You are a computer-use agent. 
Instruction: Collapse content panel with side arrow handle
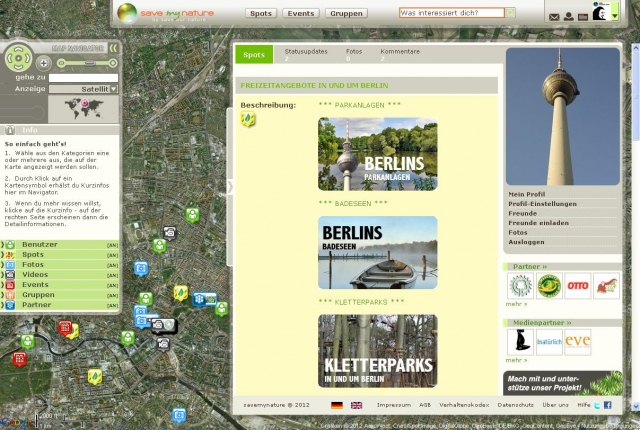[230, 187]
